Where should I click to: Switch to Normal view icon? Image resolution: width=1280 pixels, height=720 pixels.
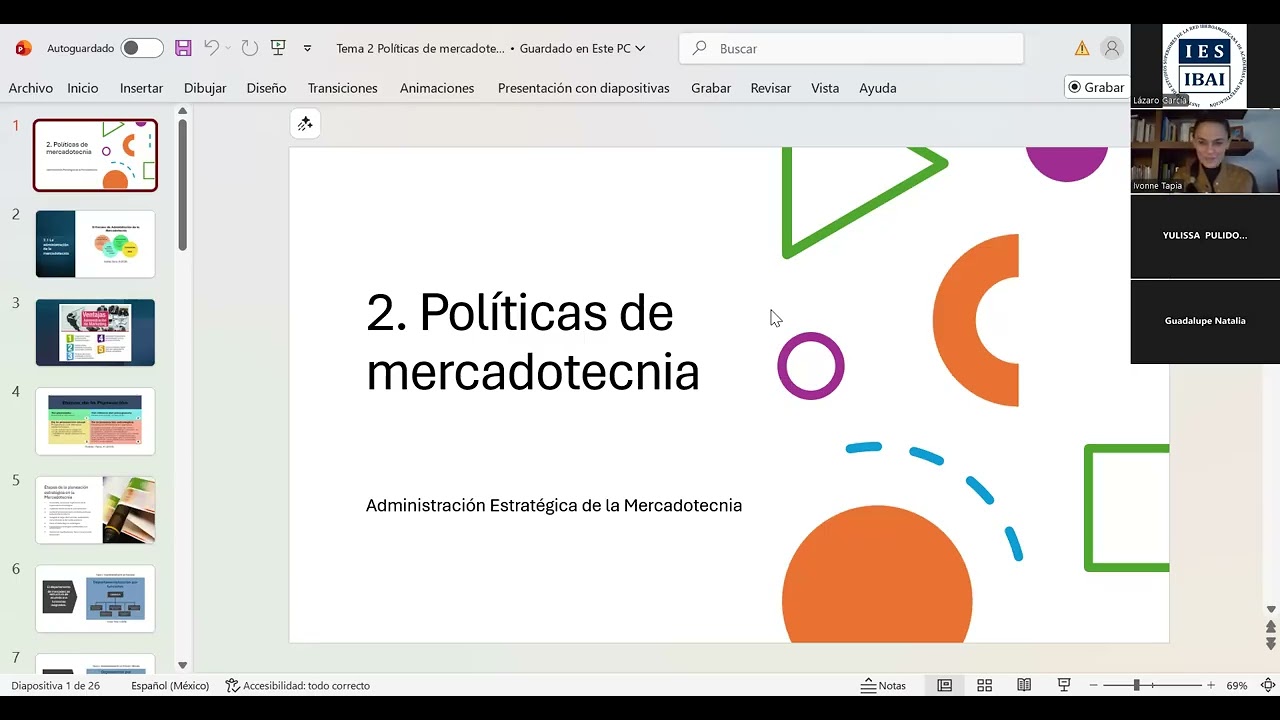(x=944, y=686)
